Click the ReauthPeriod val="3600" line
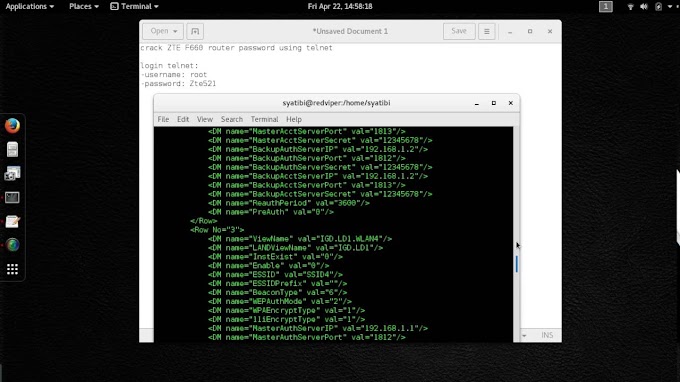The height and width of the screenshot is (382, 680). [x=289, y=203]
